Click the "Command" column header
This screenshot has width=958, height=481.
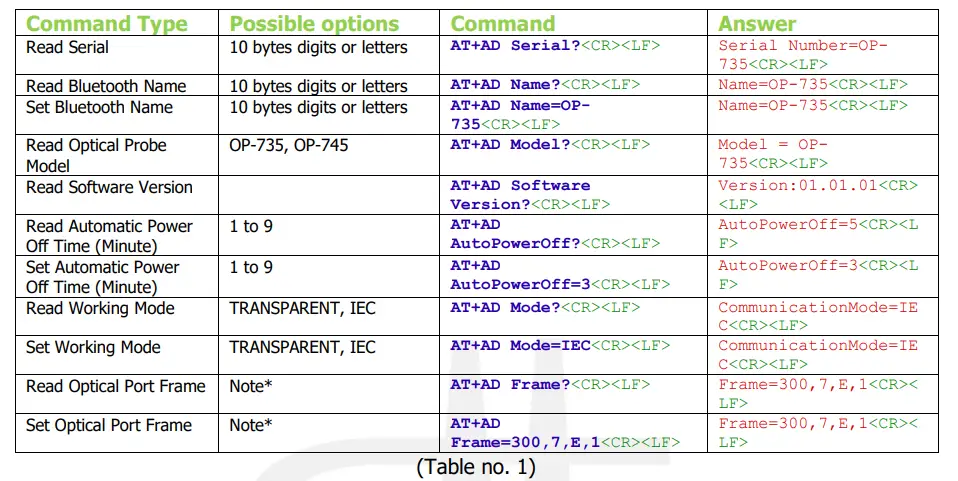tap(503, 24)
